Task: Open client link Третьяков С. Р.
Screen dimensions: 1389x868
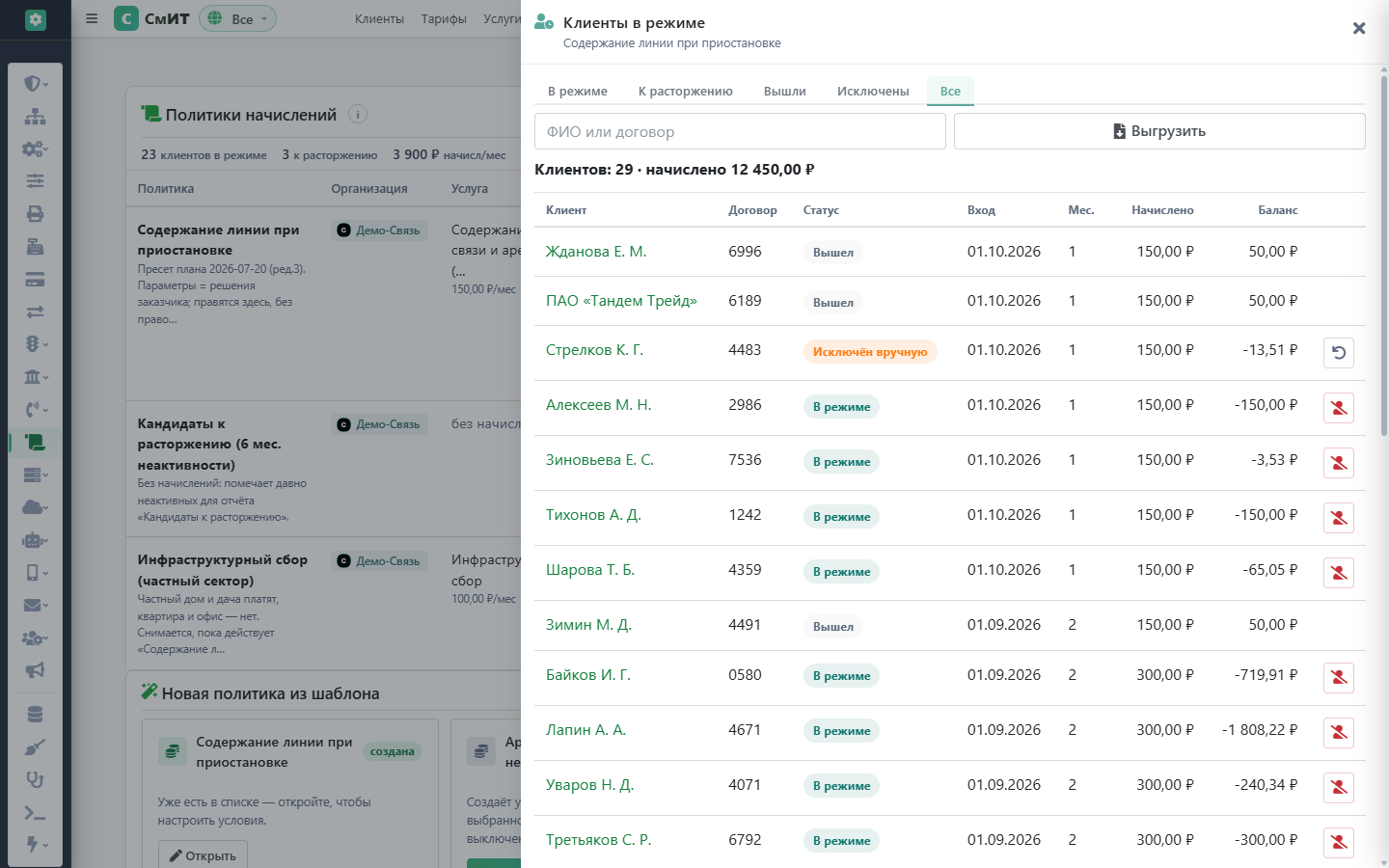Action: click(598, 840)
